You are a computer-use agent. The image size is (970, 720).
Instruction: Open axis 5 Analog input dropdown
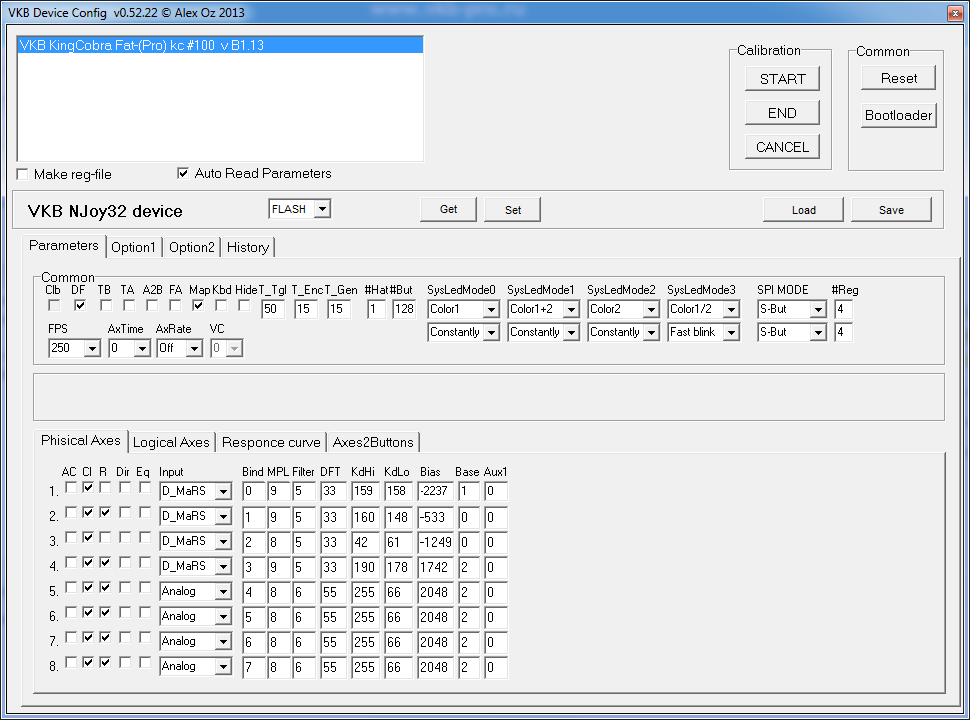click(223, 592)
